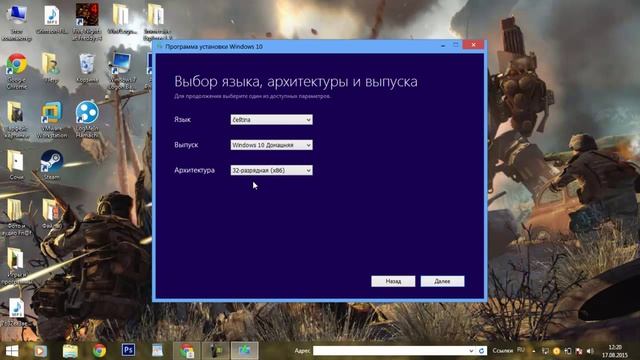Click the Далее button

[442, 281]
